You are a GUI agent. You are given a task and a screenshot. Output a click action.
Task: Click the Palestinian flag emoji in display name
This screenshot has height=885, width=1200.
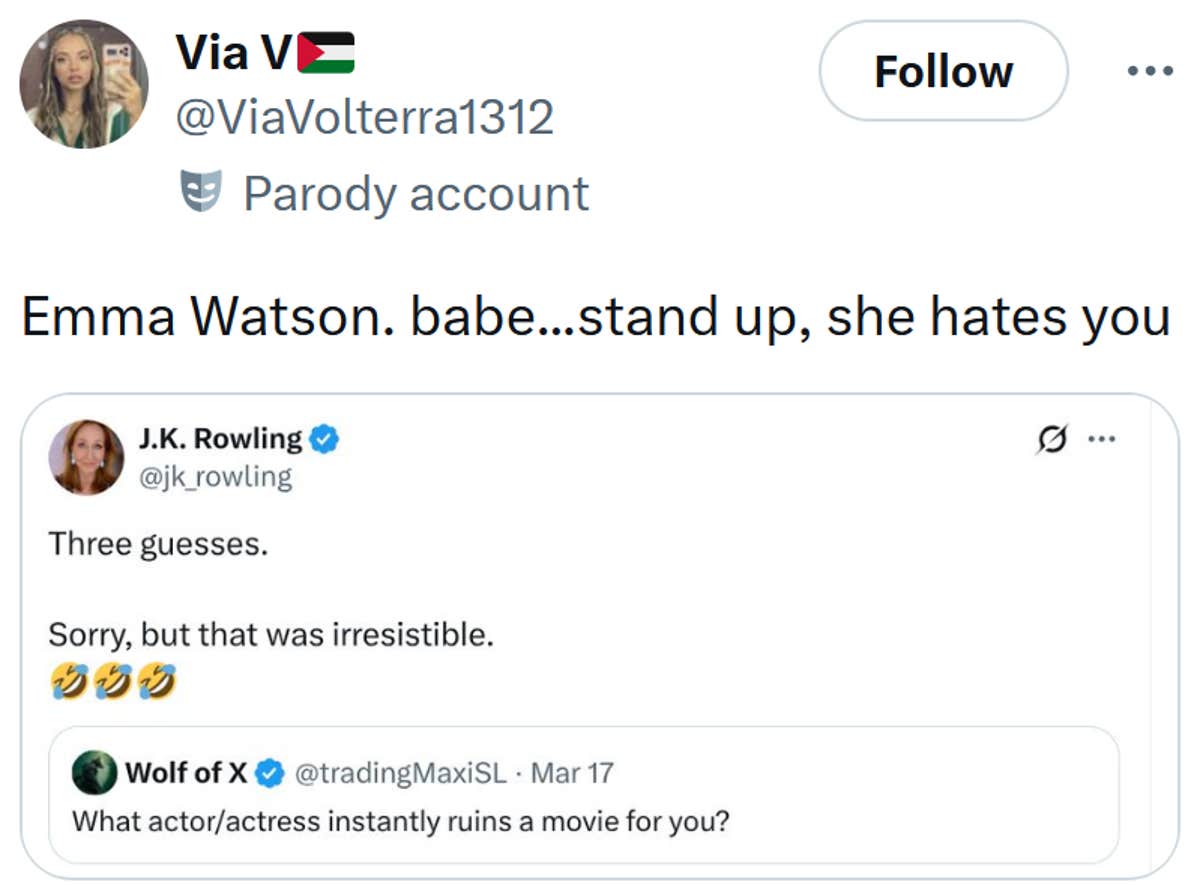327,51
